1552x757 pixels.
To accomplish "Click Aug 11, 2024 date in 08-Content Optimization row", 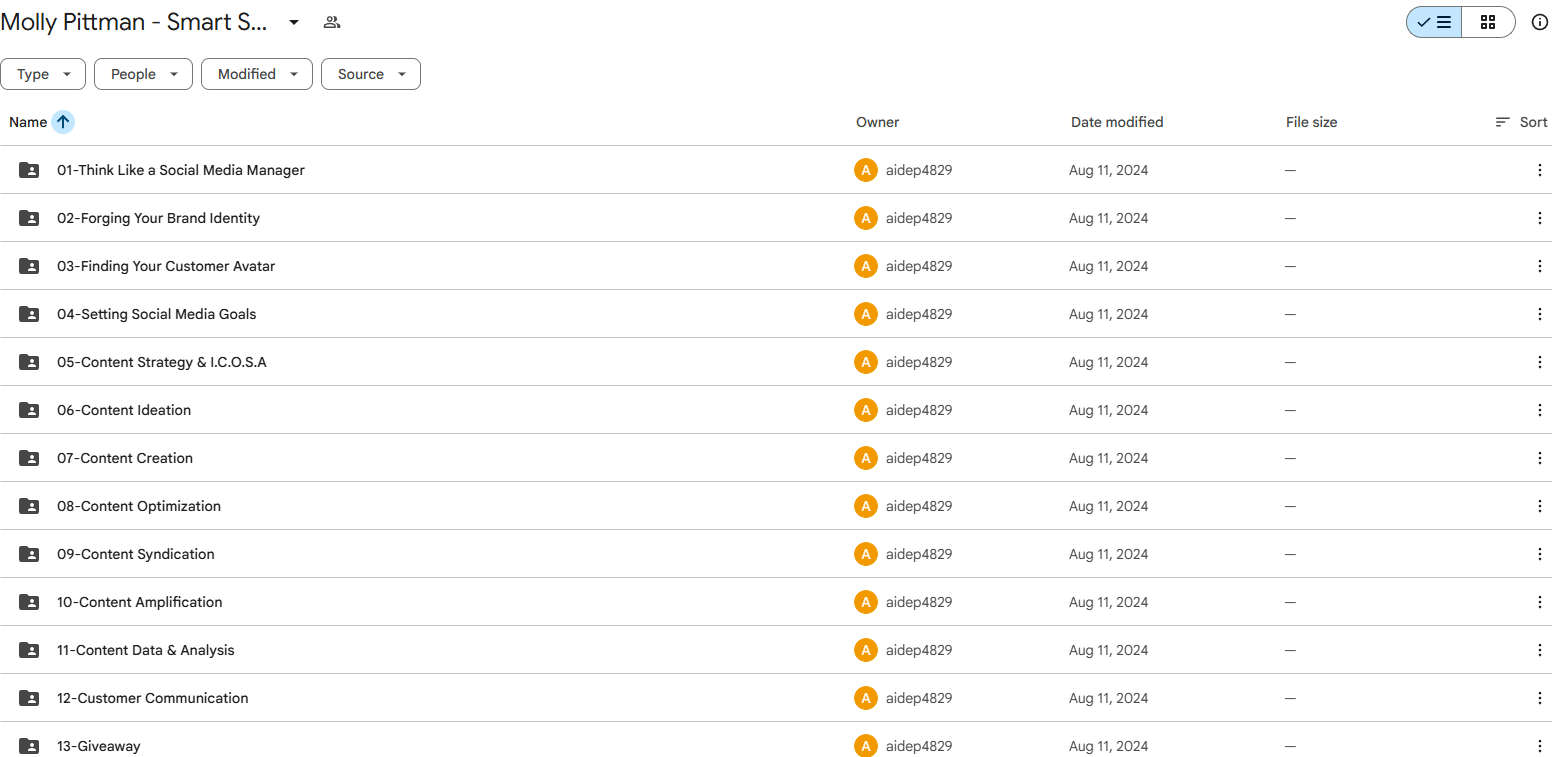I will pyautogui.click(x=1109, y=506).
